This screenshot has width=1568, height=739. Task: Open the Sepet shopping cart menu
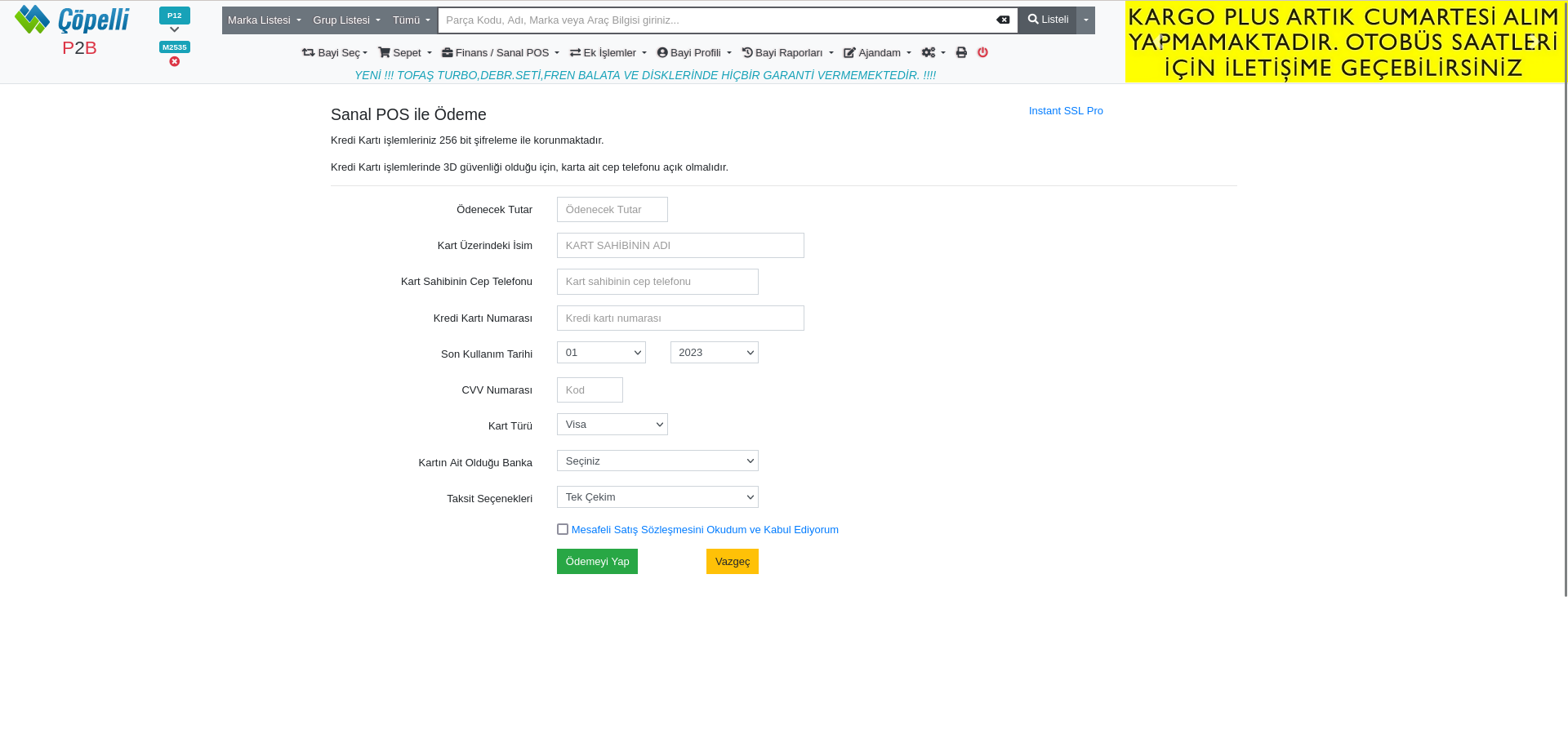click(404, 53)
